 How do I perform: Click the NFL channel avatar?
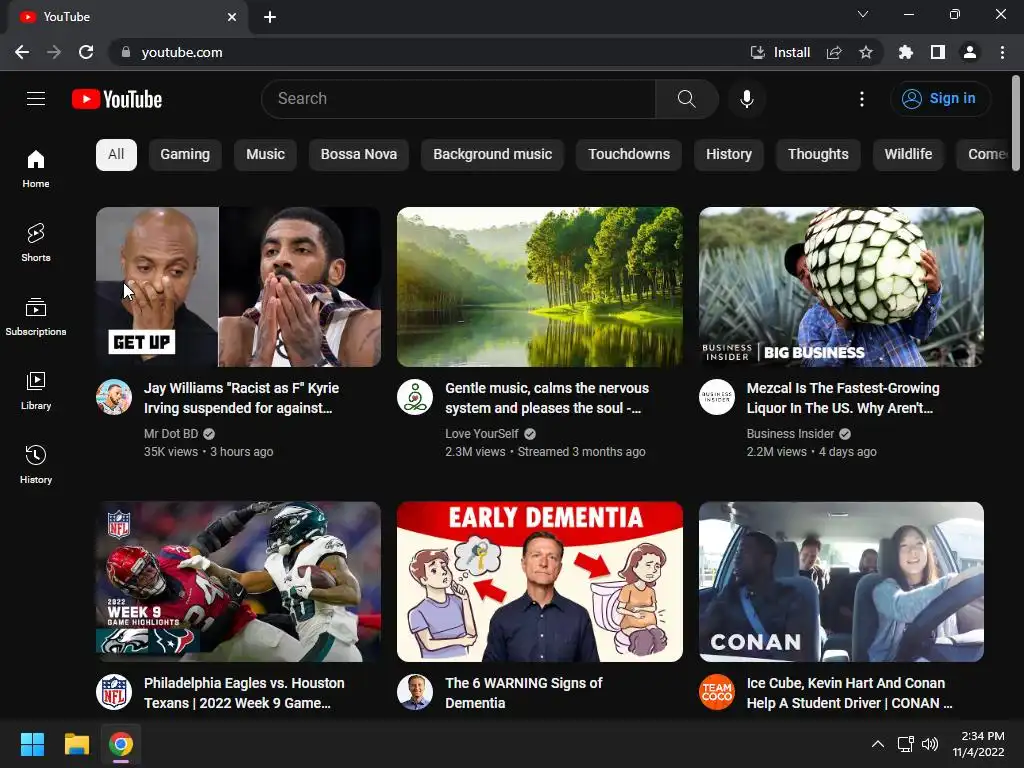point(114,692)
